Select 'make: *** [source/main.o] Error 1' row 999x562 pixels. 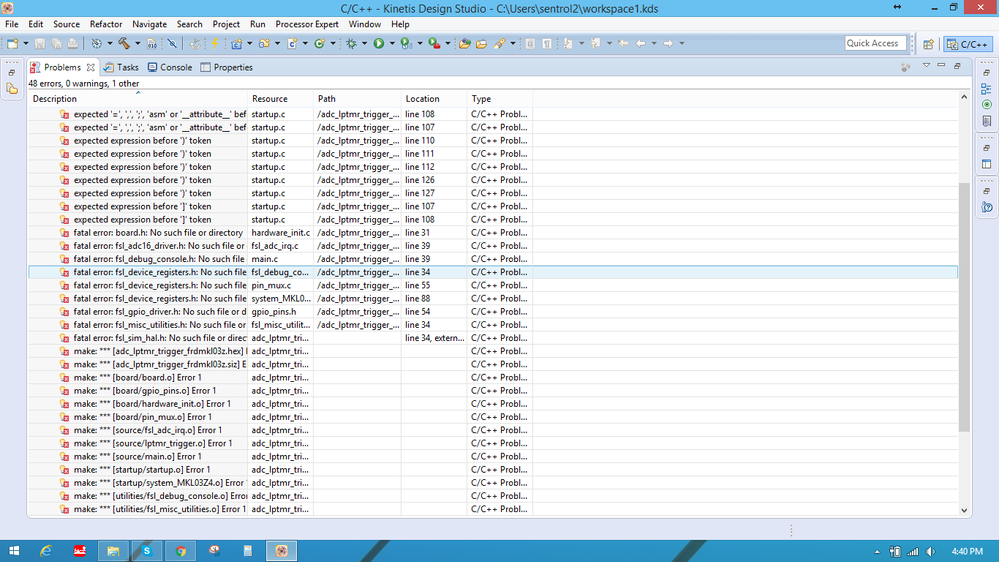492,456
